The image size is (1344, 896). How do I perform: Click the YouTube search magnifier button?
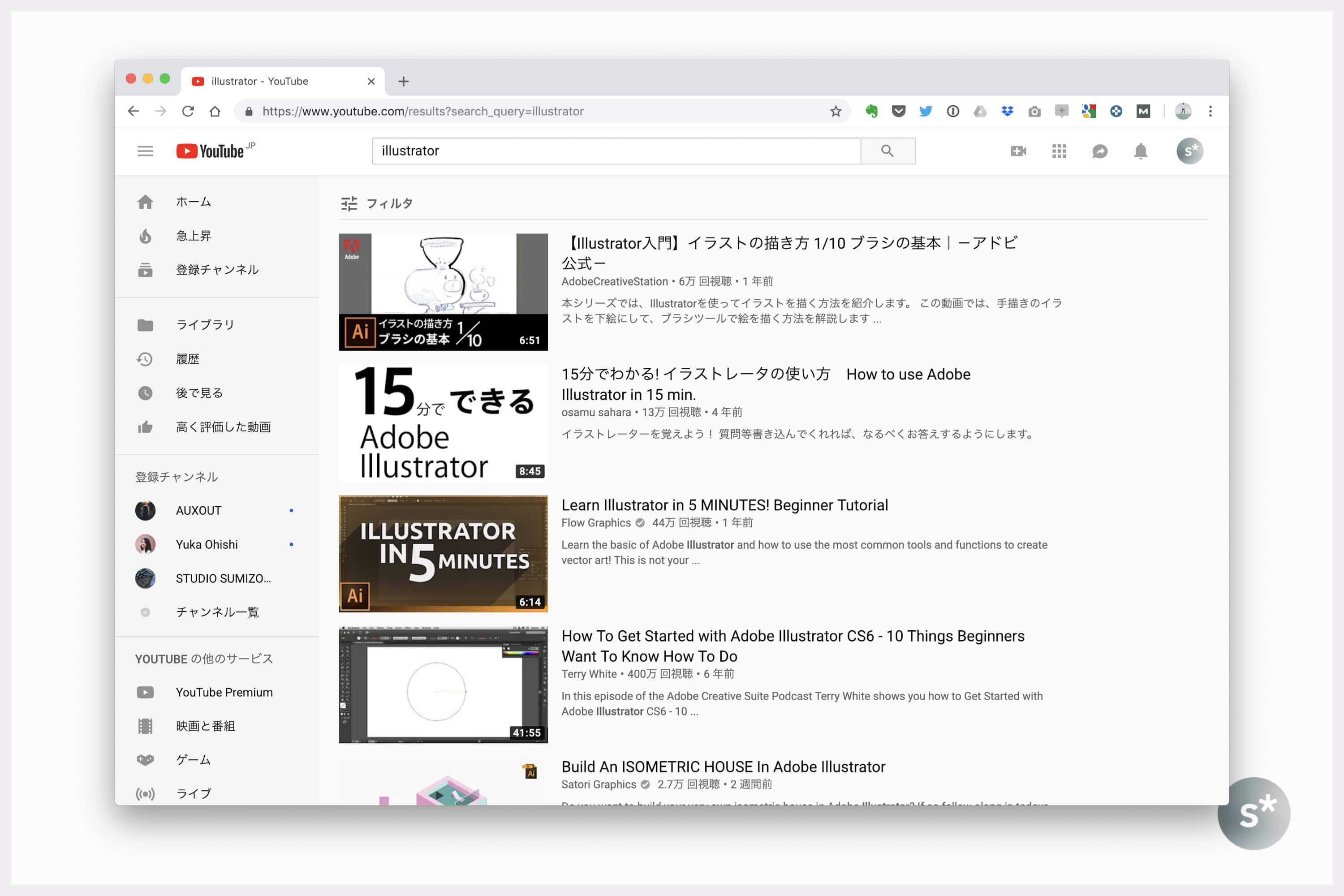coord(887,151)
